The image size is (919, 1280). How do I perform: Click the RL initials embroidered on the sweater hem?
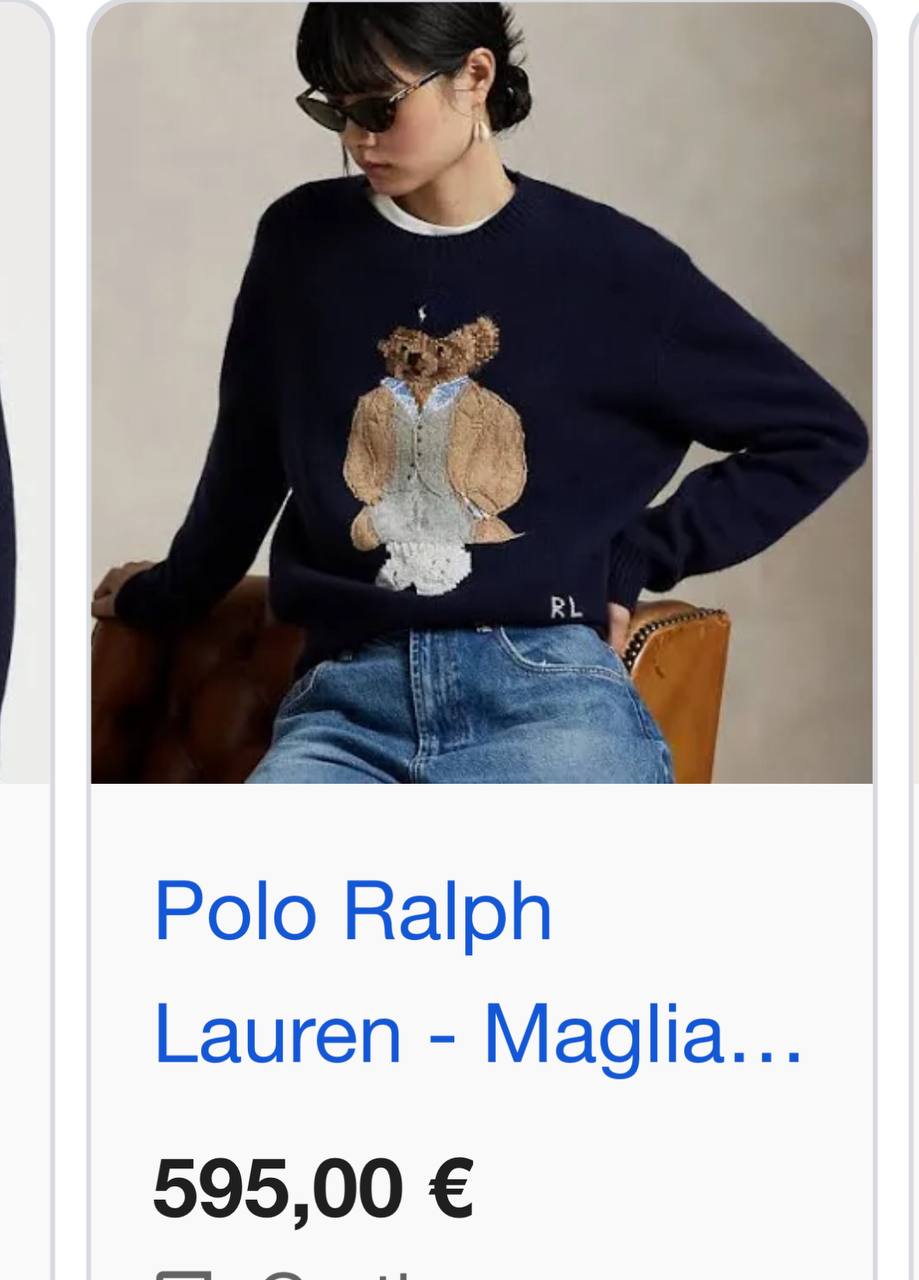pos(566,606)
